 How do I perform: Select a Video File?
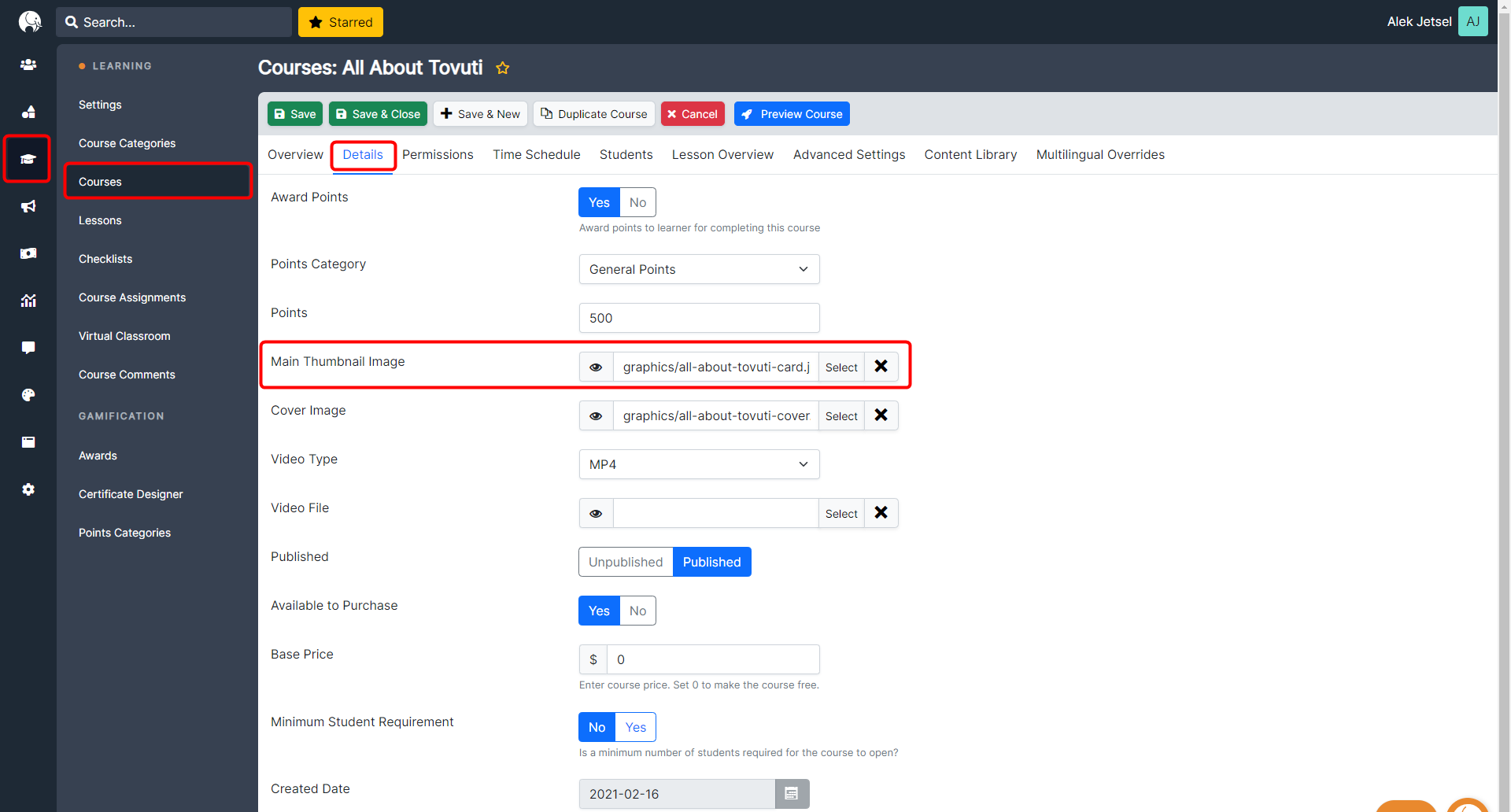click(841, 514)
